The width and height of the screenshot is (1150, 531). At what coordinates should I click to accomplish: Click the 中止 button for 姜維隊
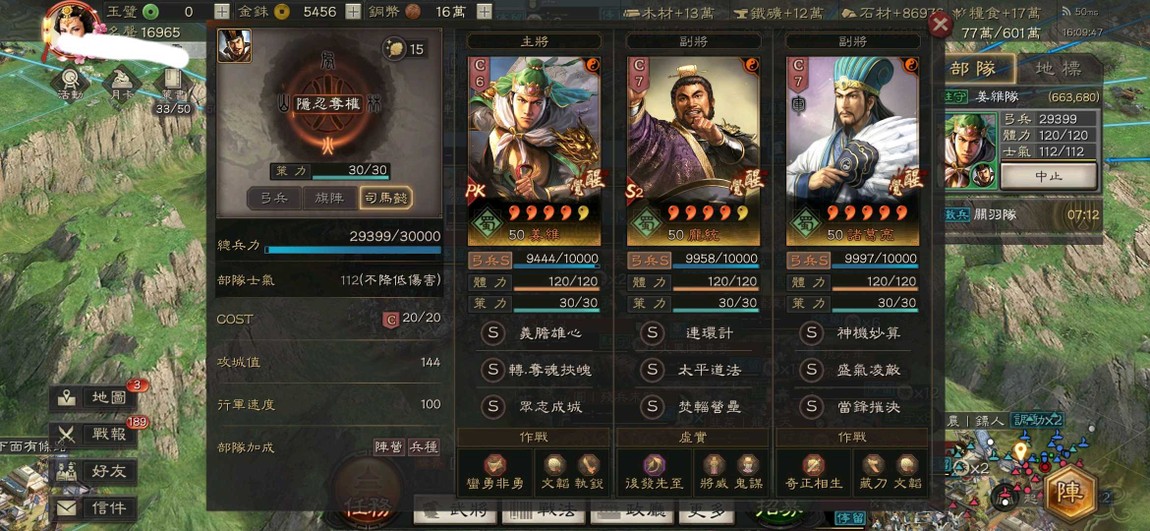(x=1048, y=176)
